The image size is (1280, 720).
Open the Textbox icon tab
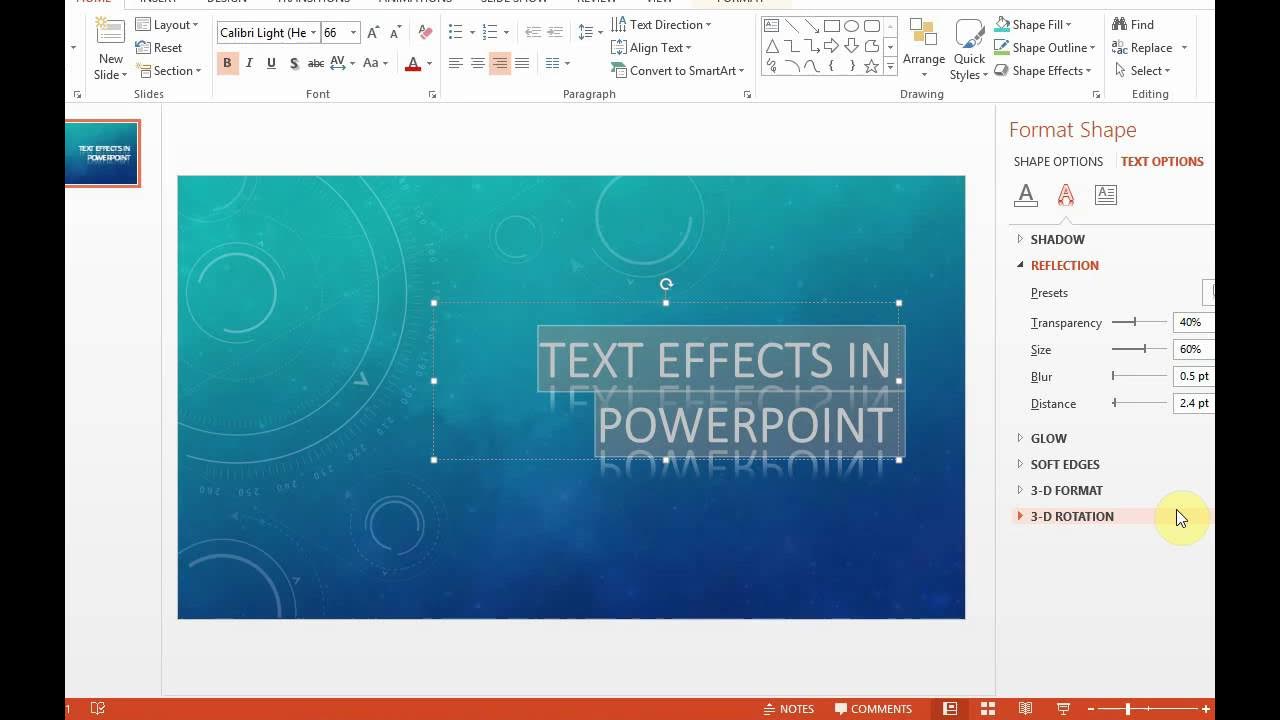click(x=1105, y=195)
